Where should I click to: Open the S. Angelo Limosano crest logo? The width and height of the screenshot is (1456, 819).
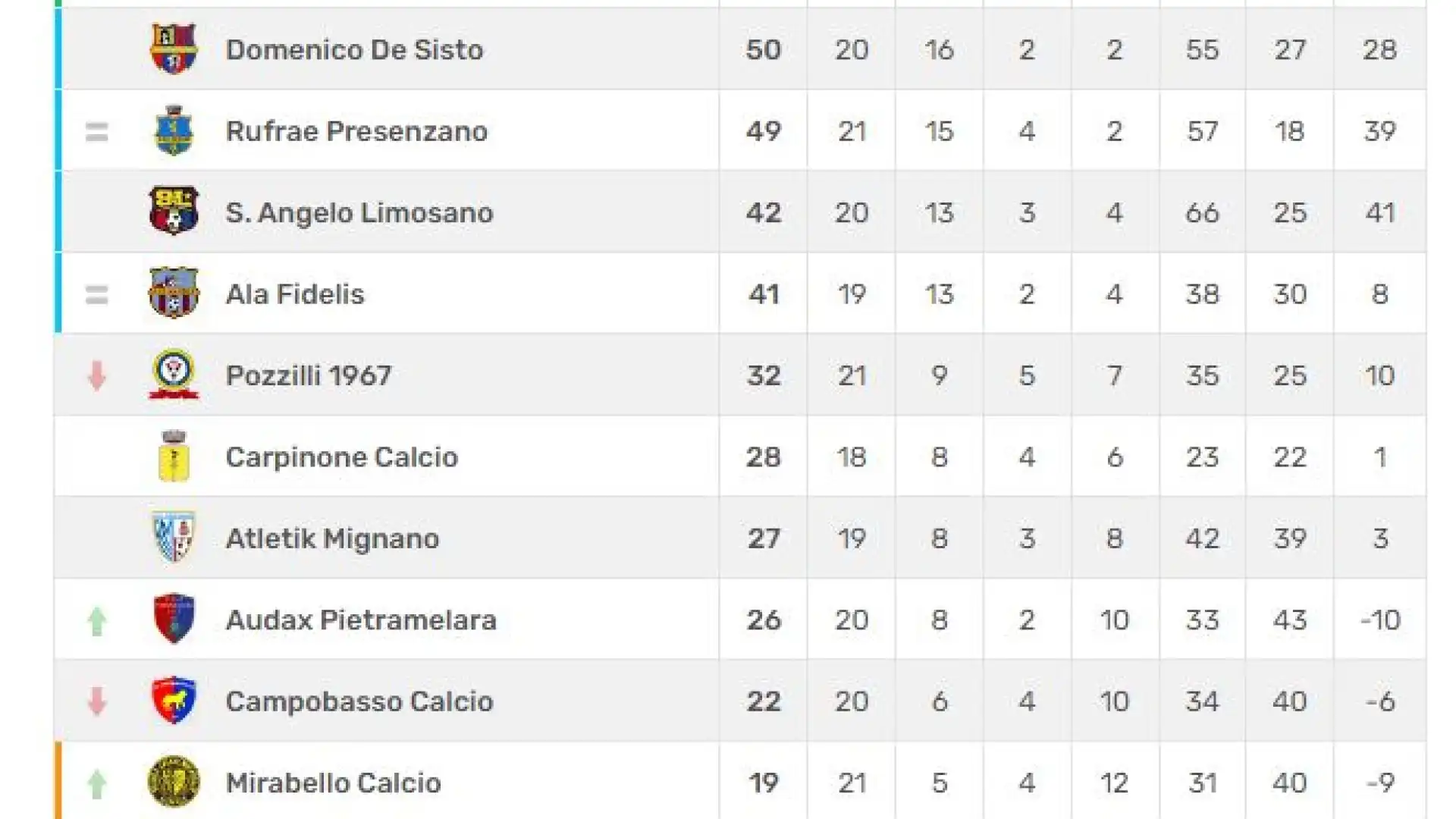pos(174,211)
